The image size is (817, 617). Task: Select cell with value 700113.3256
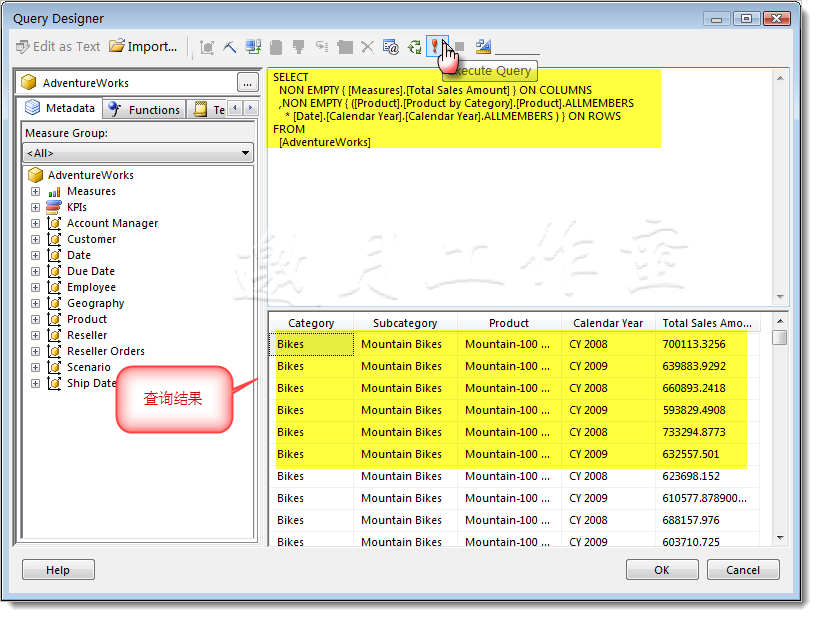point(707,344)
